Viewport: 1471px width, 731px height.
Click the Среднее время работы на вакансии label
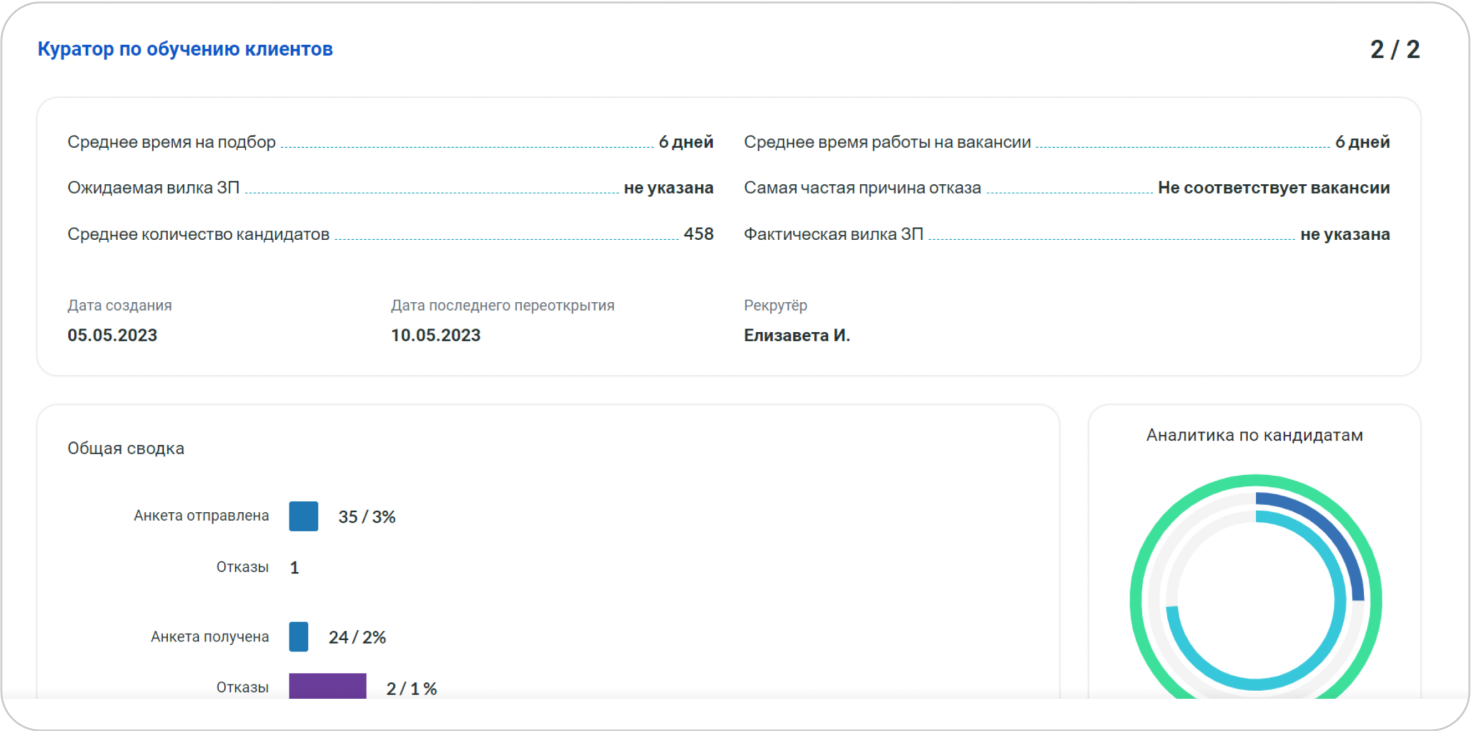point(887,142)
